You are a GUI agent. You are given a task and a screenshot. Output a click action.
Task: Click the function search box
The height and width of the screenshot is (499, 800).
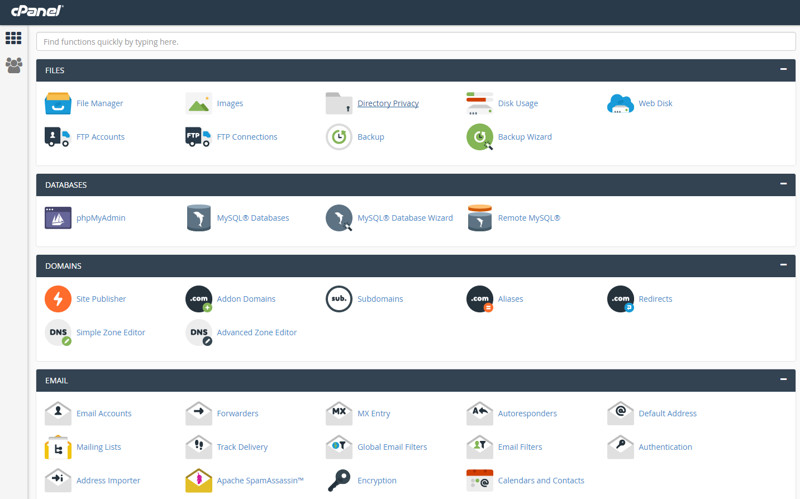(415, 42)
